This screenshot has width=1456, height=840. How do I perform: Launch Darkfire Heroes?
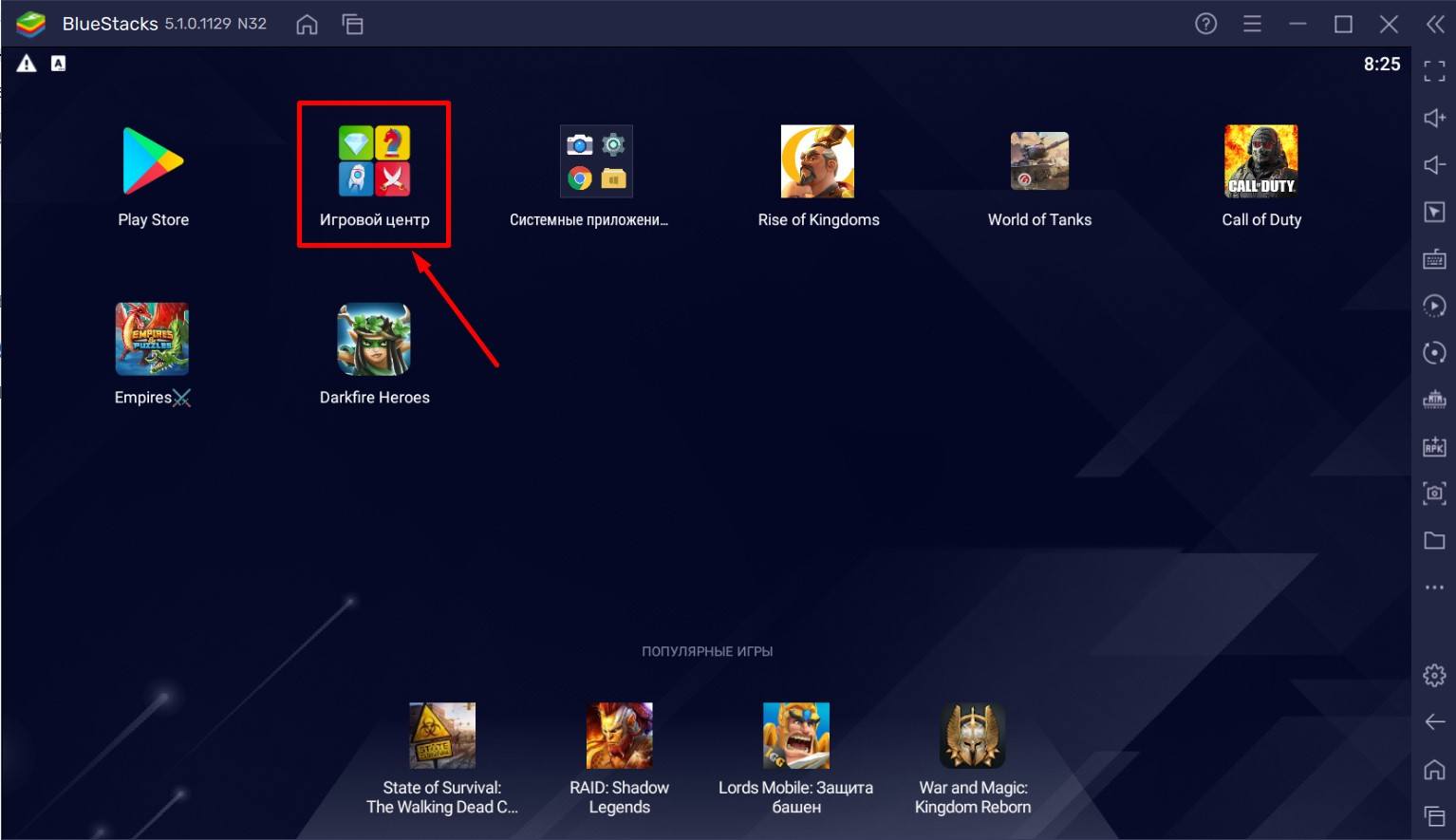click(x=374, y=340)
